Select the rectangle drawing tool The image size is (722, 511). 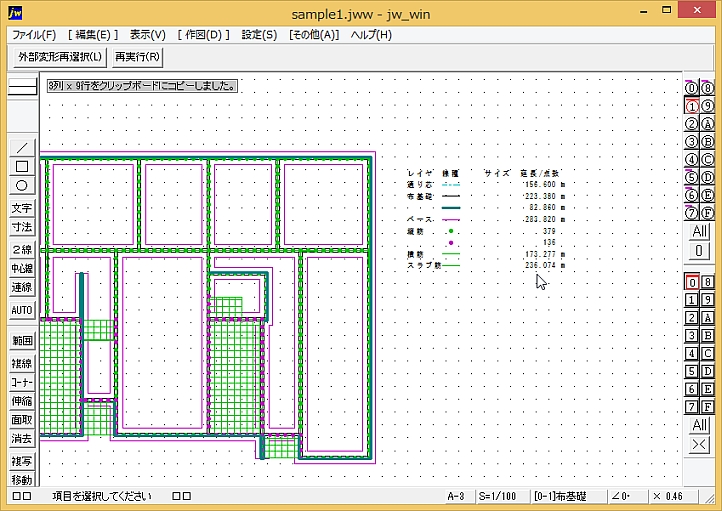click(x=21, y=166)
